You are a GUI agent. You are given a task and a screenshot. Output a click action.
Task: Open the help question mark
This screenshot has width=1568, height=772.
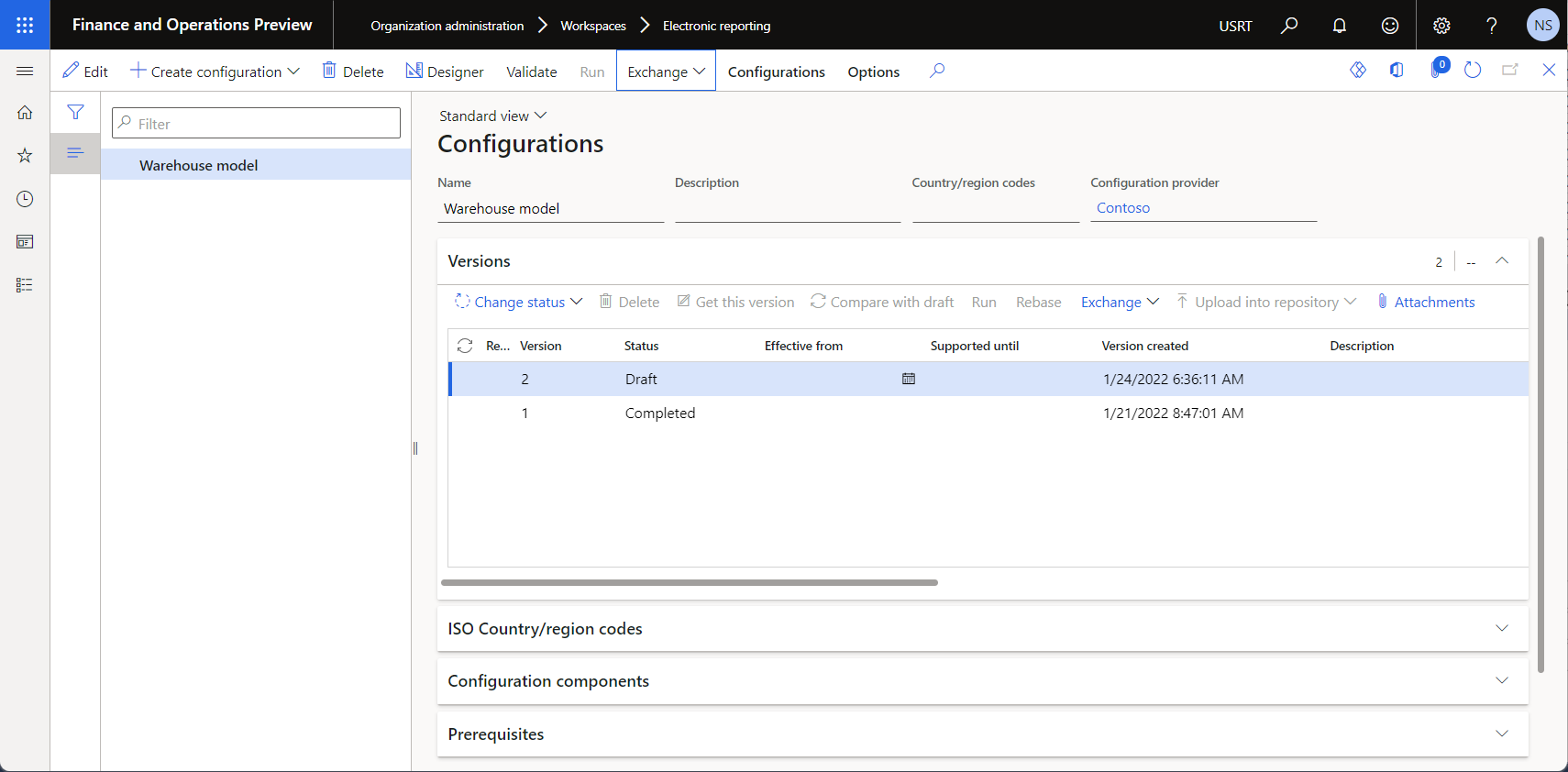click(1492, 25)
